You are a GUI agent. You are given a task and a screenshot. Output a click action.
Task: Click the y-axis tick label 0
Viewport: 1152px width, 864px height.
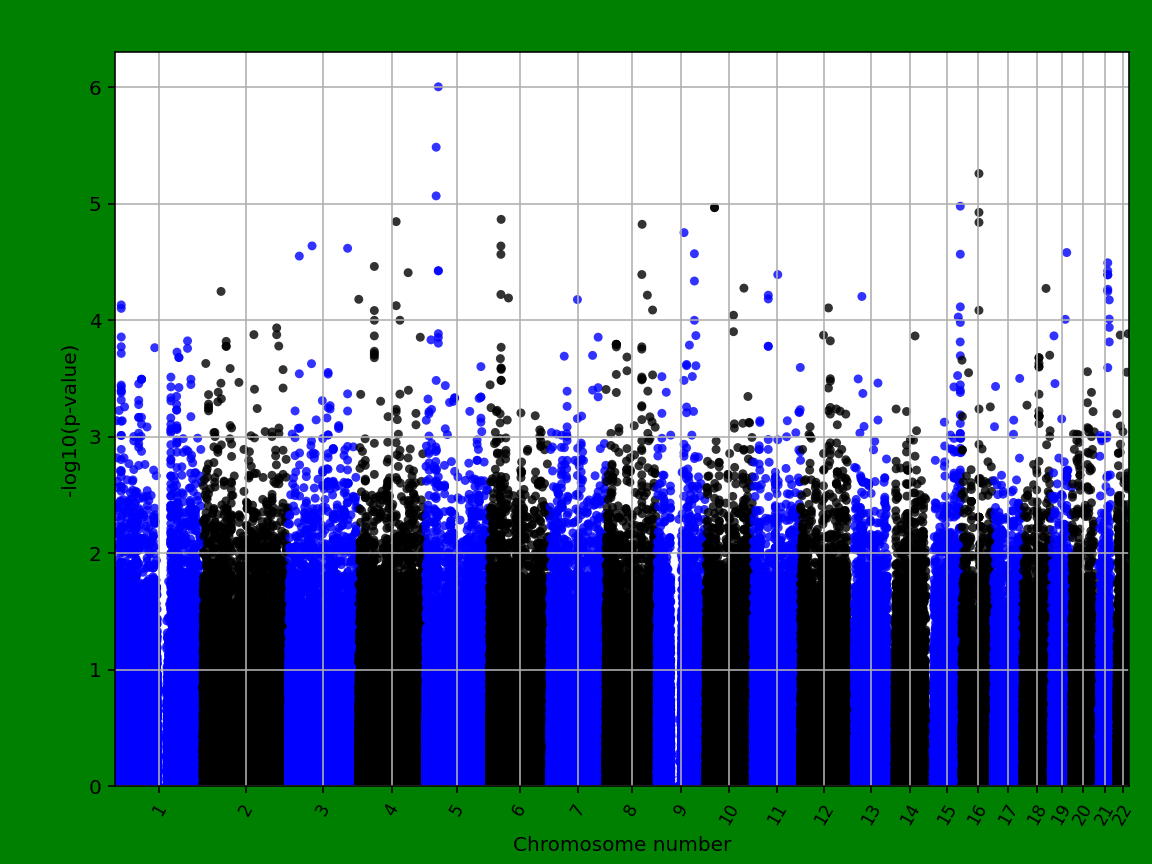click(94, 785)
